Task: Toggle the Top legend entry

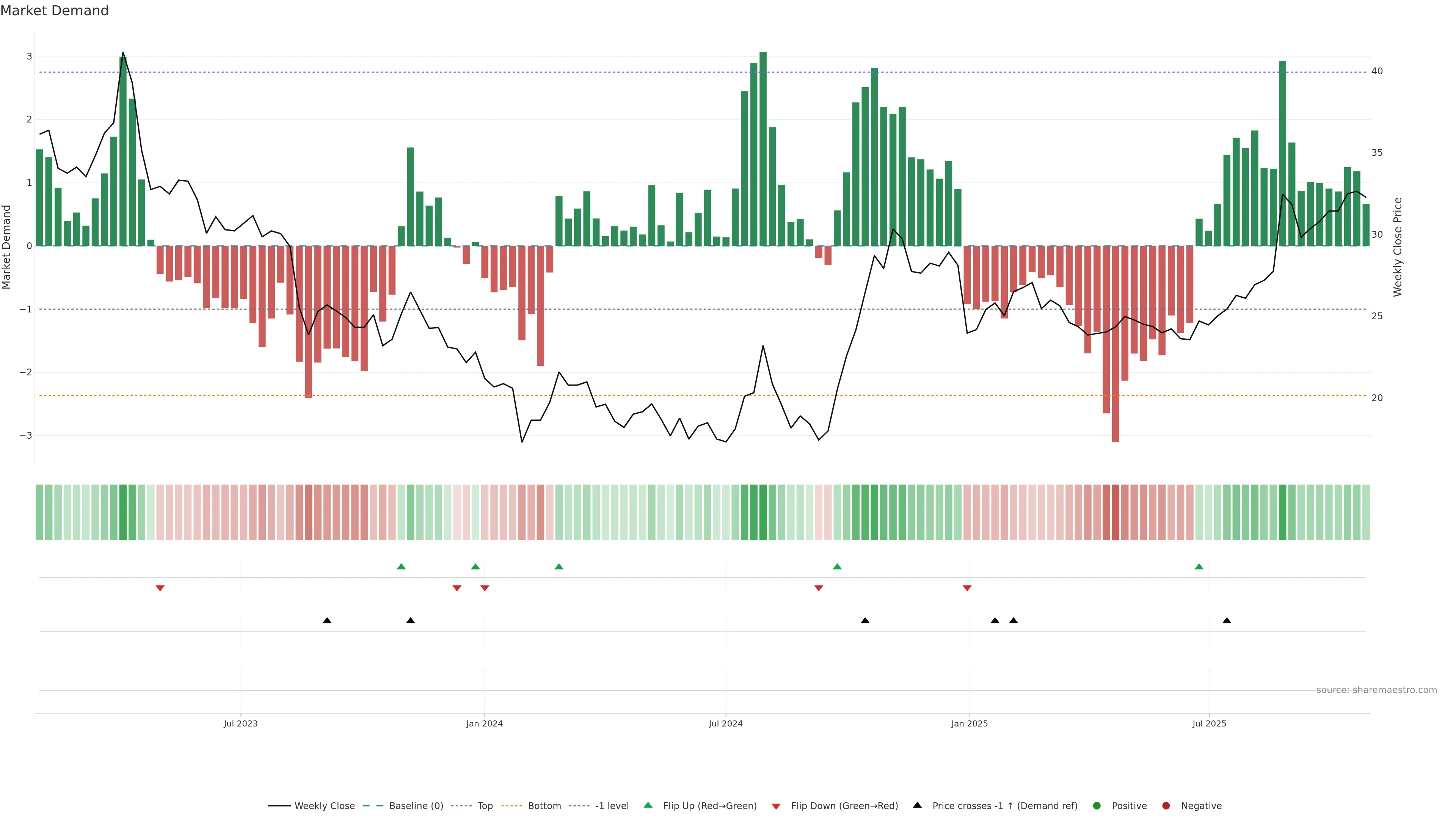Action: (485, 806)
